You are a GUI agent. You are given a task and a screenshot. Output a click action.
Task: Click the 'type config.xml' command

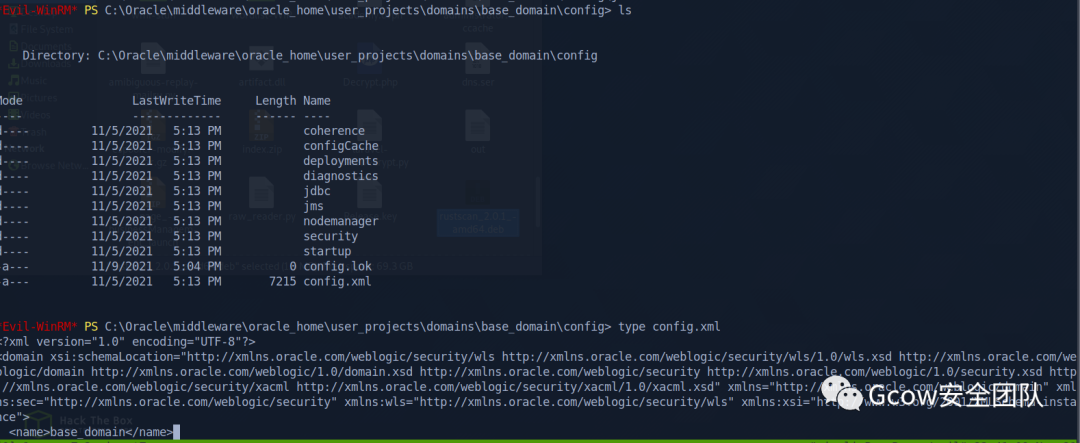coord(669,327)
